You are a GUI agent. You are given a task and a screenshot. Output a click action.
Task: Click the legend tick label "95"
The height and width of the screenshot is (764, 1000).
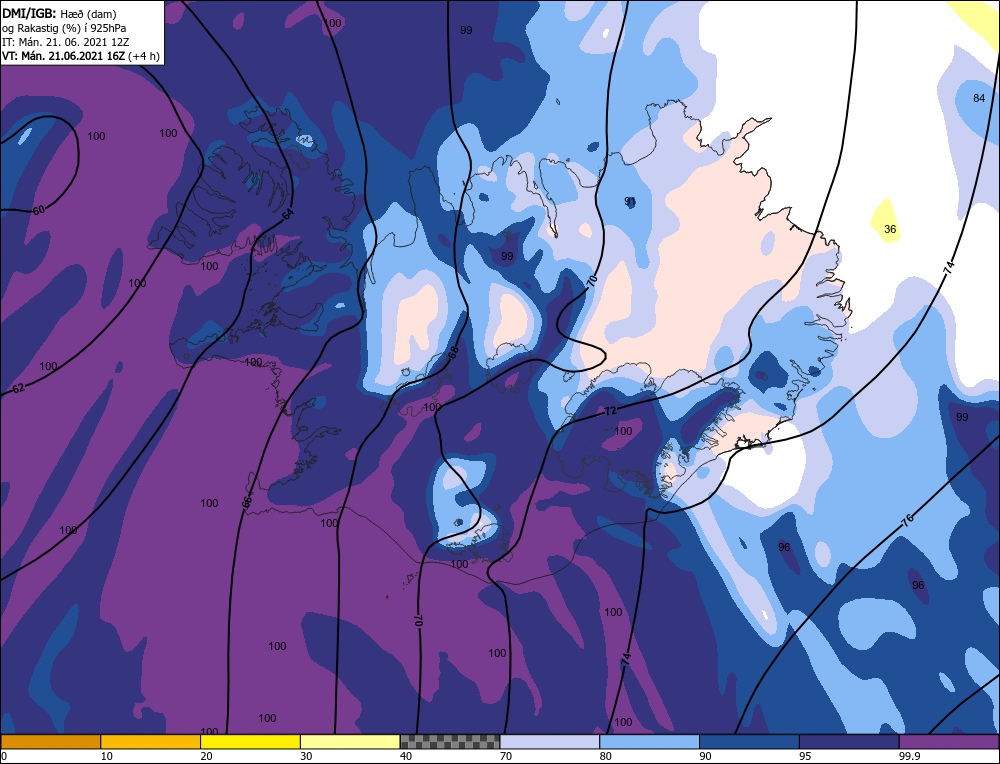point(805,756)
